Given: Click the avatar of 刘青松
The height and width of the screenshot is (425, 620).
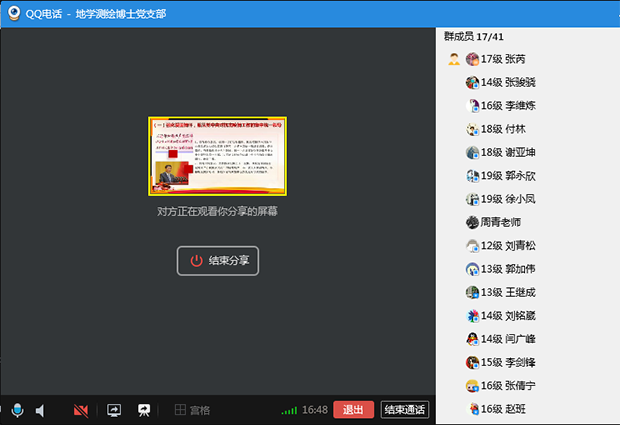Looking at the screenshot, I should click(473, 246).
